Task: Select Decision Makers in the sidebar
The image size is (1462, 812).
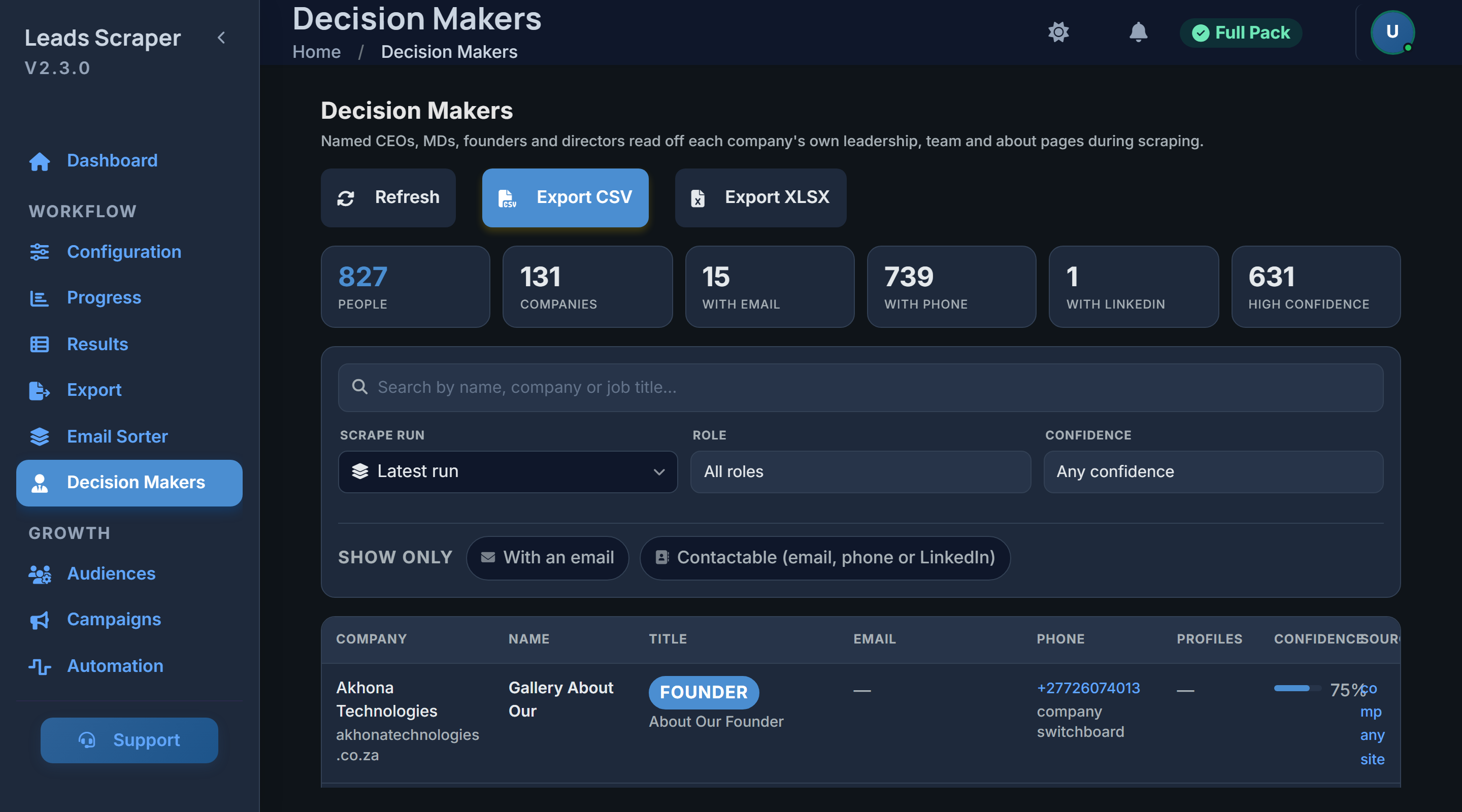Action: click(x=129, y=482)
